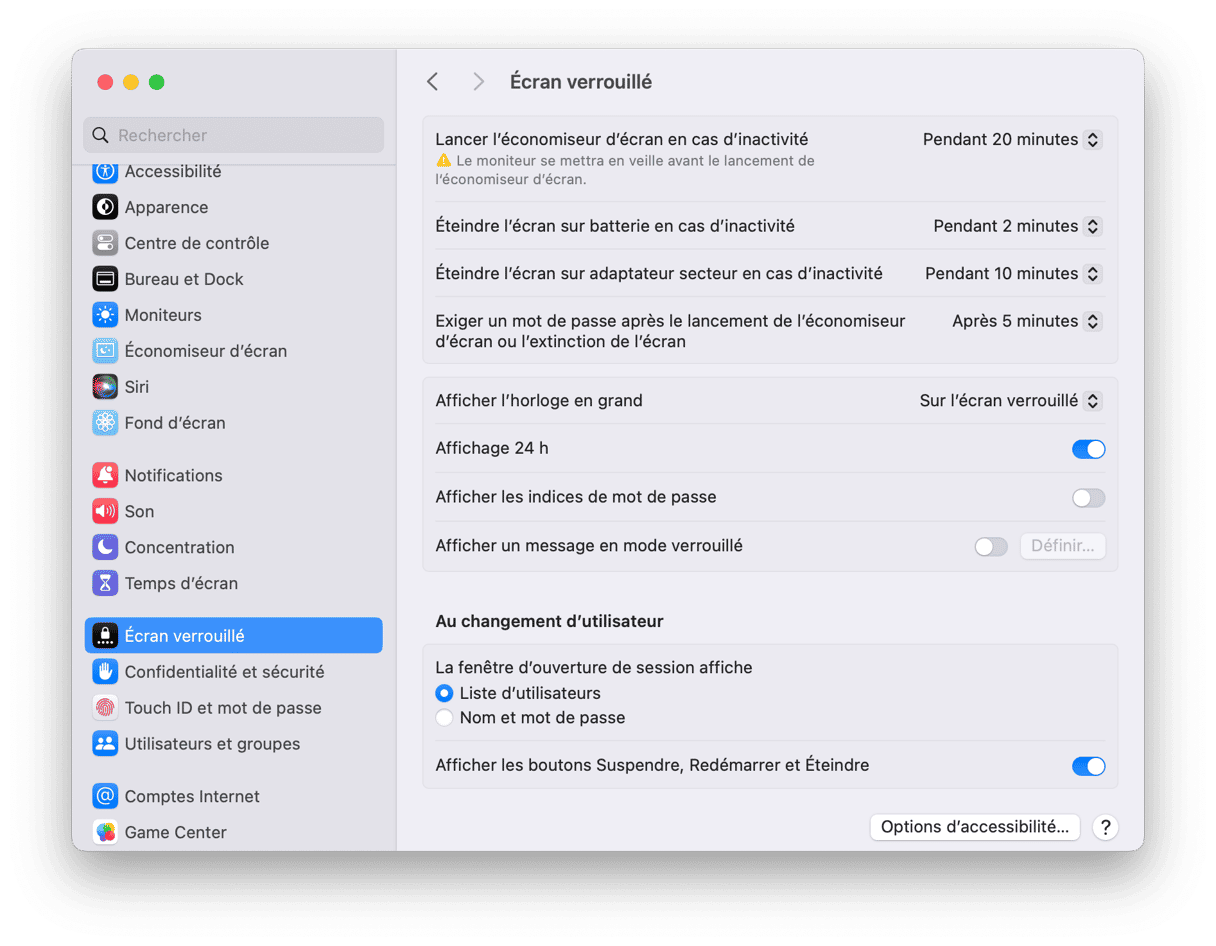
Task: Click the yellow warning triangle icon
Action: pos(444,160)
